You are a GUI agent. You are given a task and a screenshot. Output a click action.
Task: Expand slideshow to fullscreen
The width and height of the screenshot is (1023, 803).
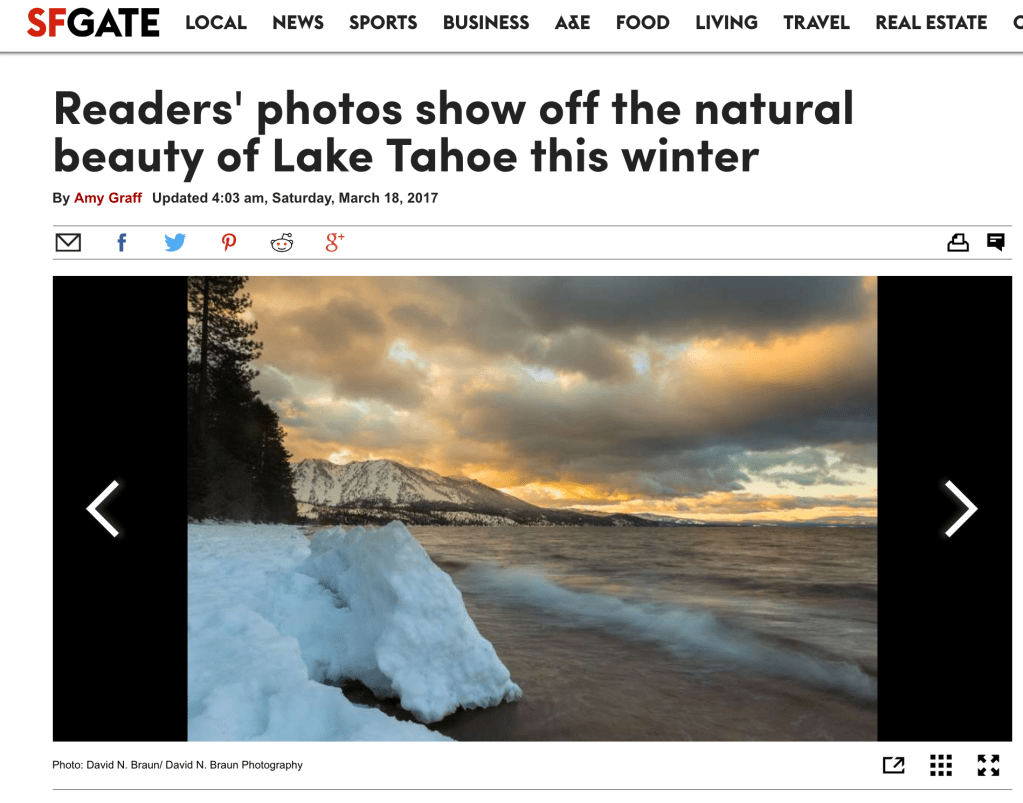[x=988, y=765]
